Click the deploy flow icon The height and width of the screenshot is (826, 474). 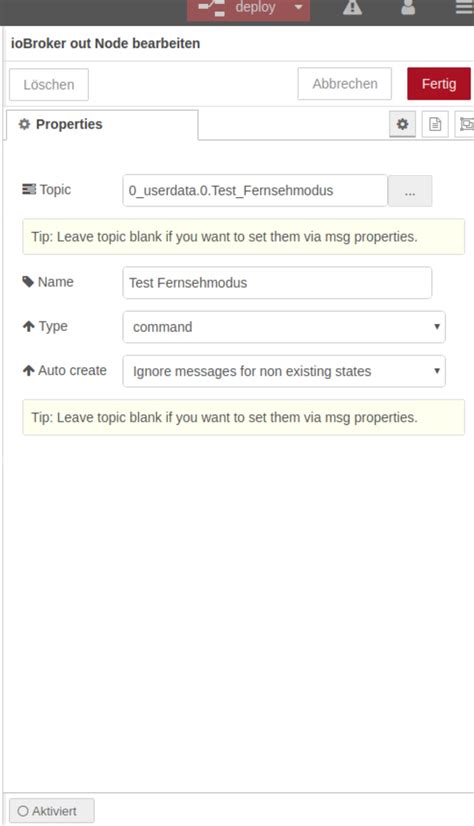point(212,7)
